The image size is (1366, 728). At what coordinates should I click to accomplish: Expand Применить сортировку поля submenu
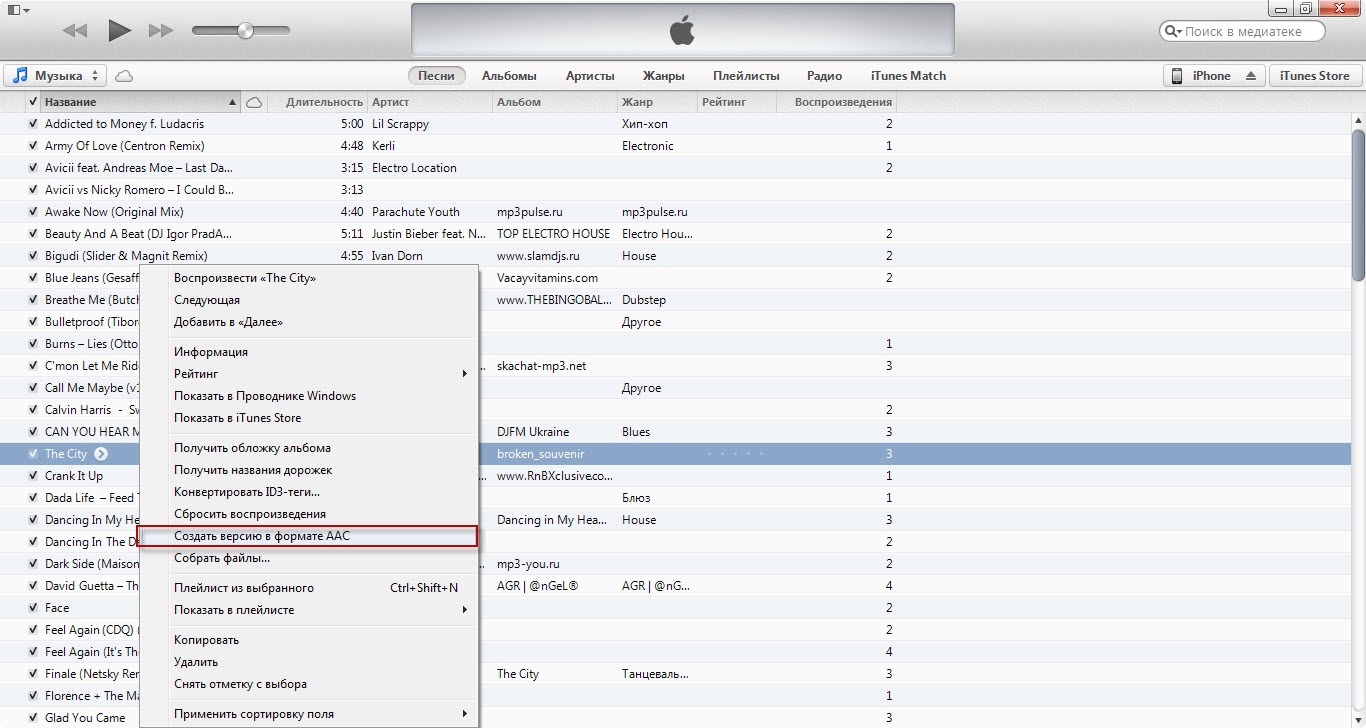tap(309, 714)
